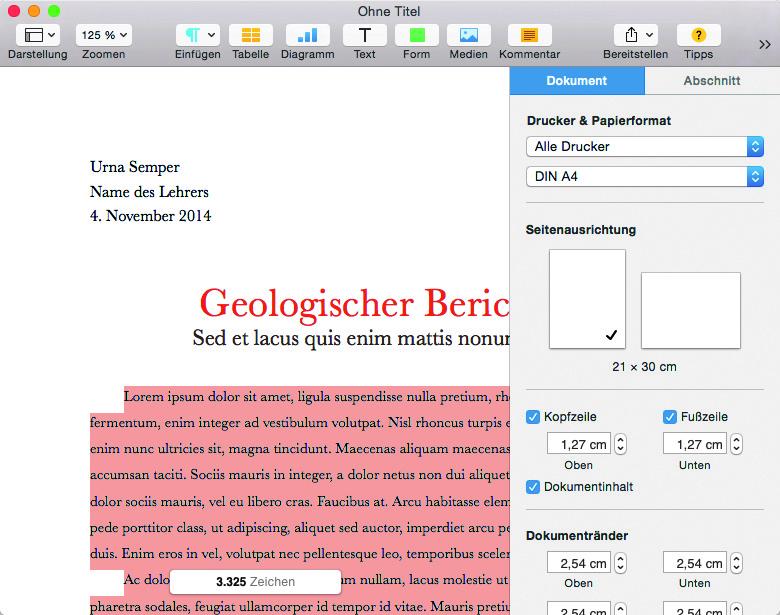
Task: Open the Medien media browser
Action: click(x=469, y=35)
